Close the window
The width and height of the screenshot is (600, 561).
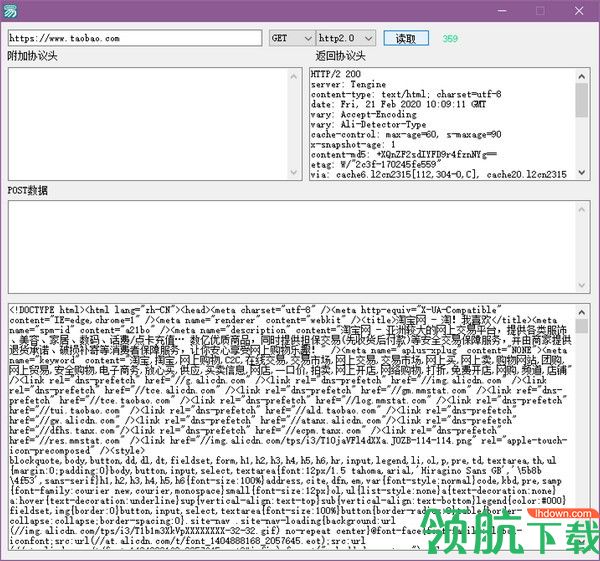coord(579,11)
